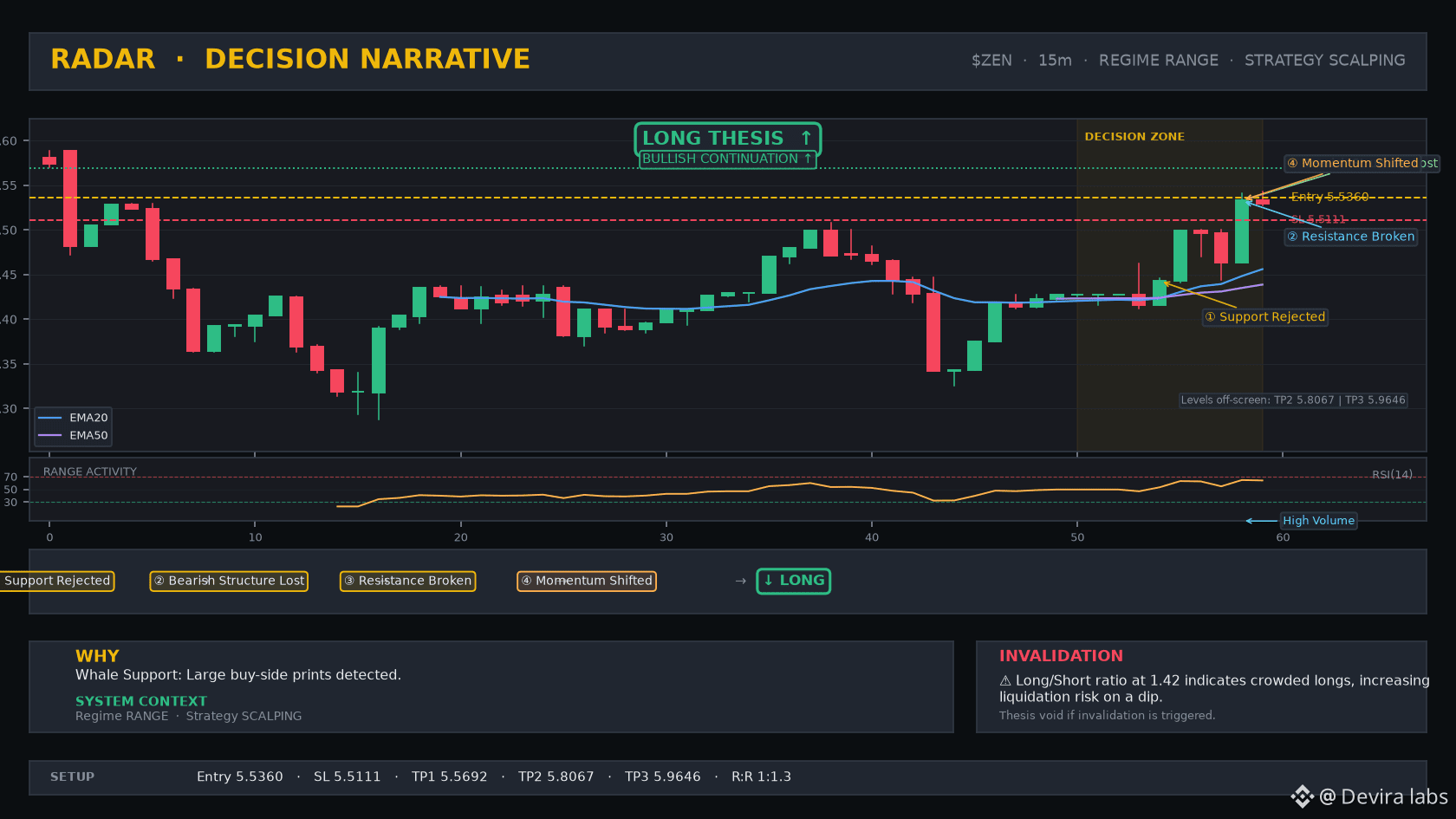Select the Momentum Shifted step chip
The image size is (1456, 819).
tap(587, 581)
